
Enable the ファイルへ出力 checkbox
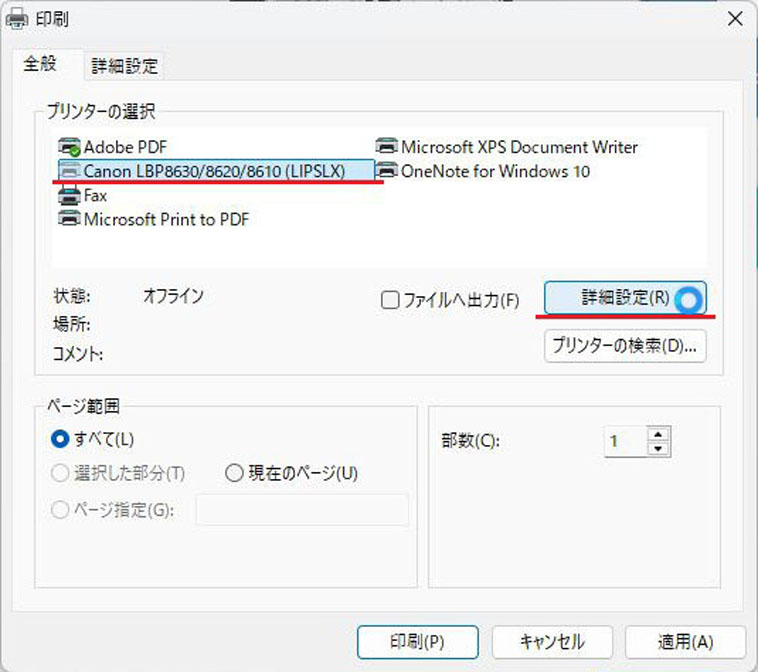(390, 300)
